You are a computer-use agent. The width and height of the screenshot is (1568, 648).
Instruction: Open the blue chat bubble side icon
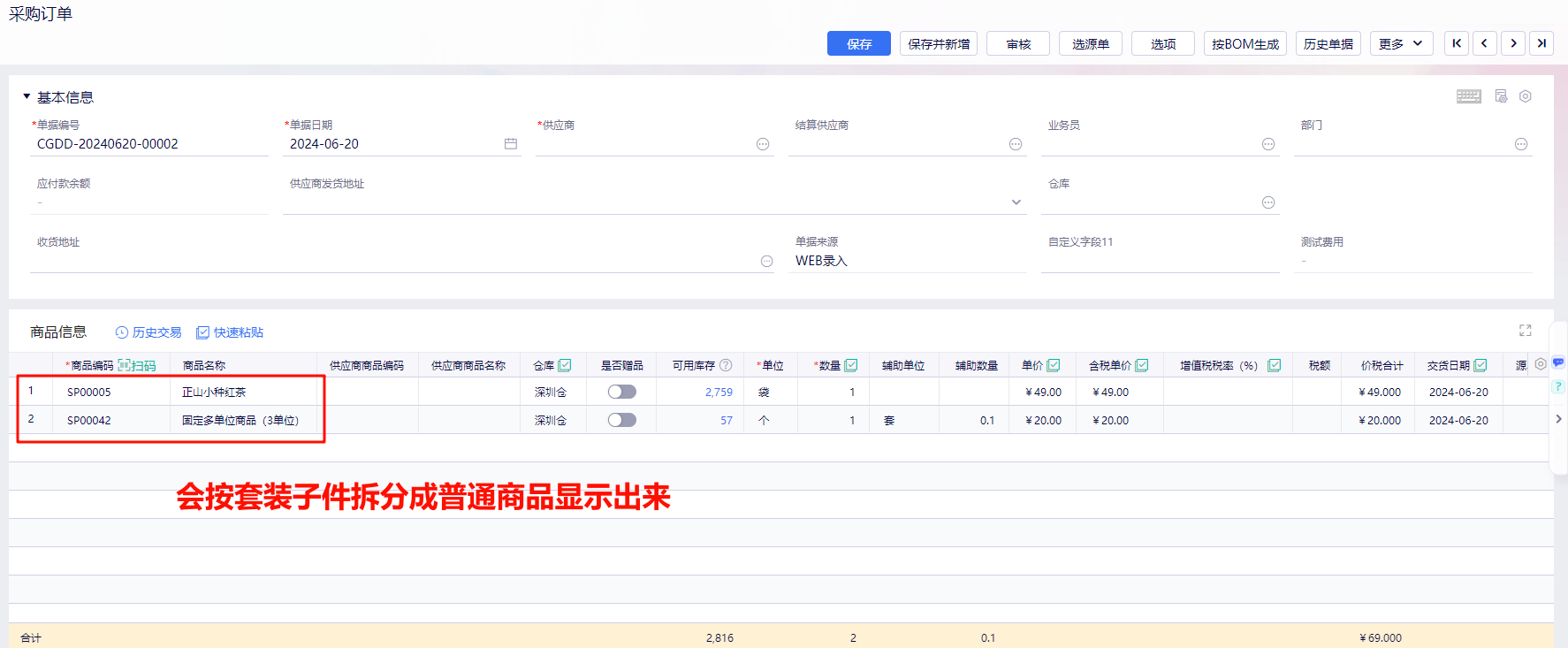coord(1558,362)
